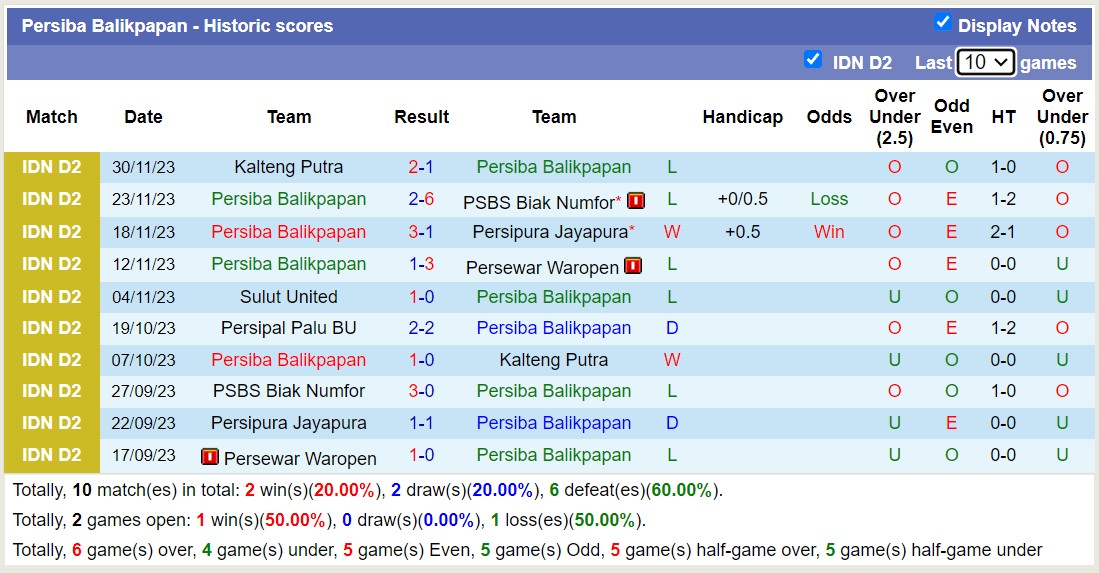The image size is (1099, 573).
Task: Open Persipura Jayapura link in 22/09/23 row
Action: 289,423
